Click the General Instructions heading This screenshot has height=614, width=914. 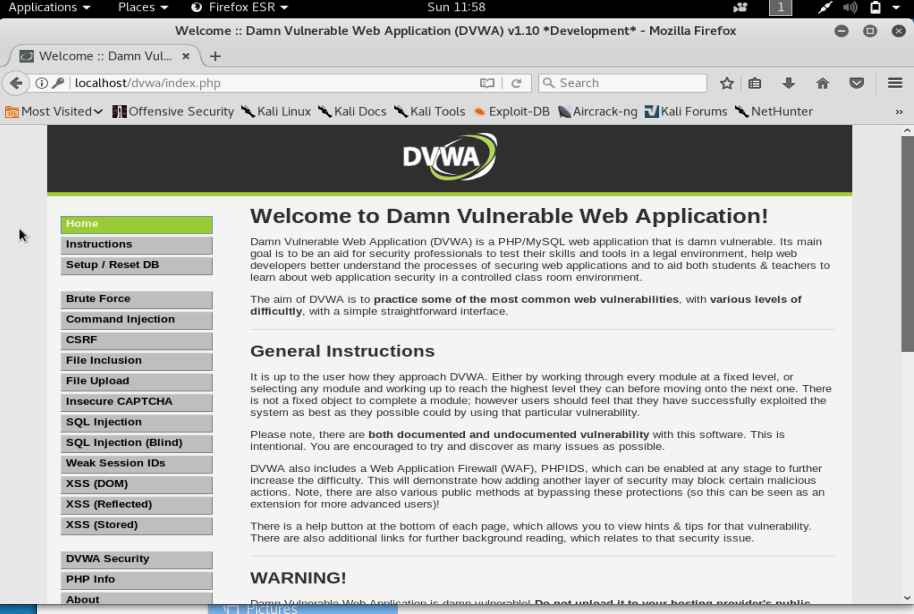point(342,351)
